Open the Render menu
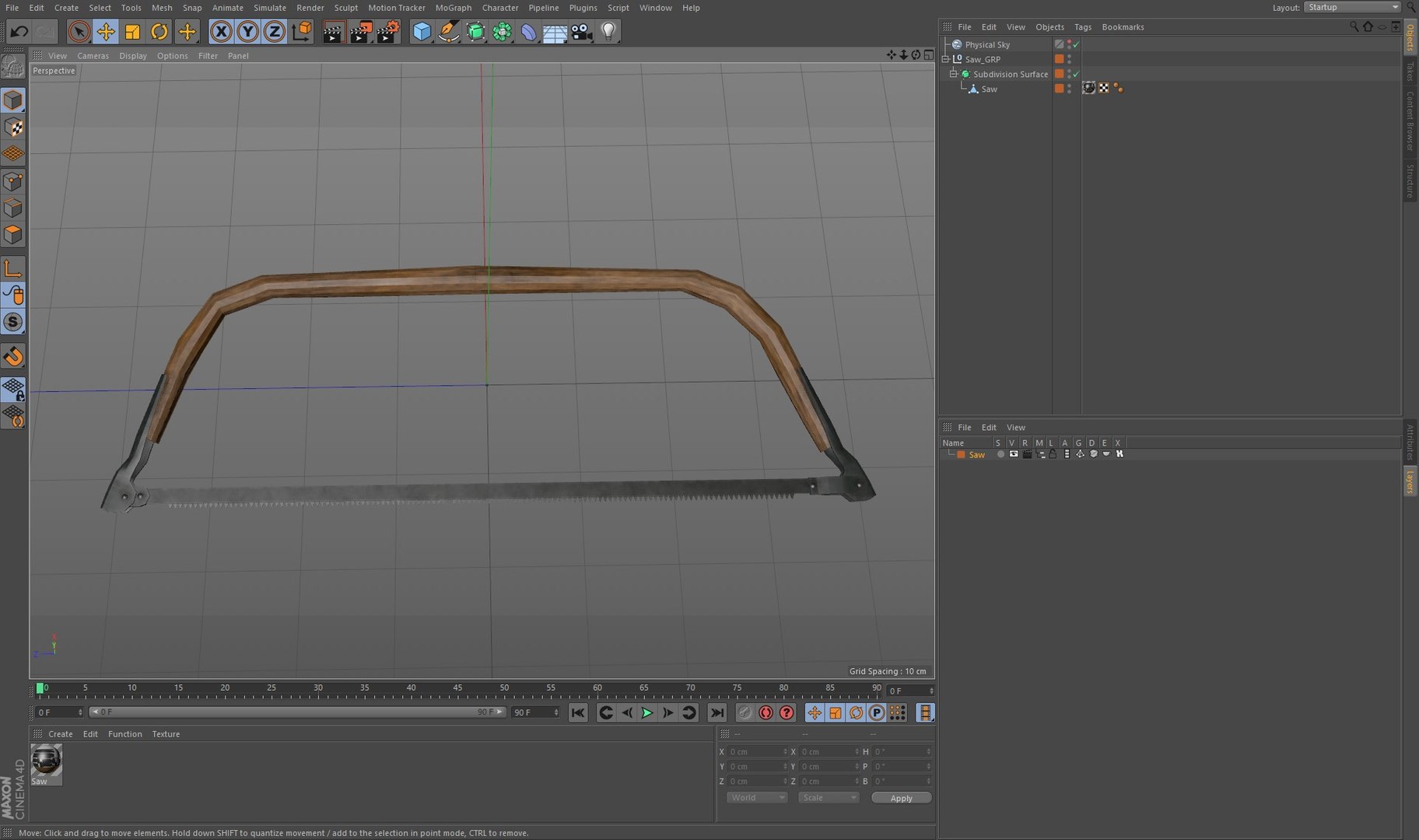1419x840 pixels. click(x=310, y=8)
